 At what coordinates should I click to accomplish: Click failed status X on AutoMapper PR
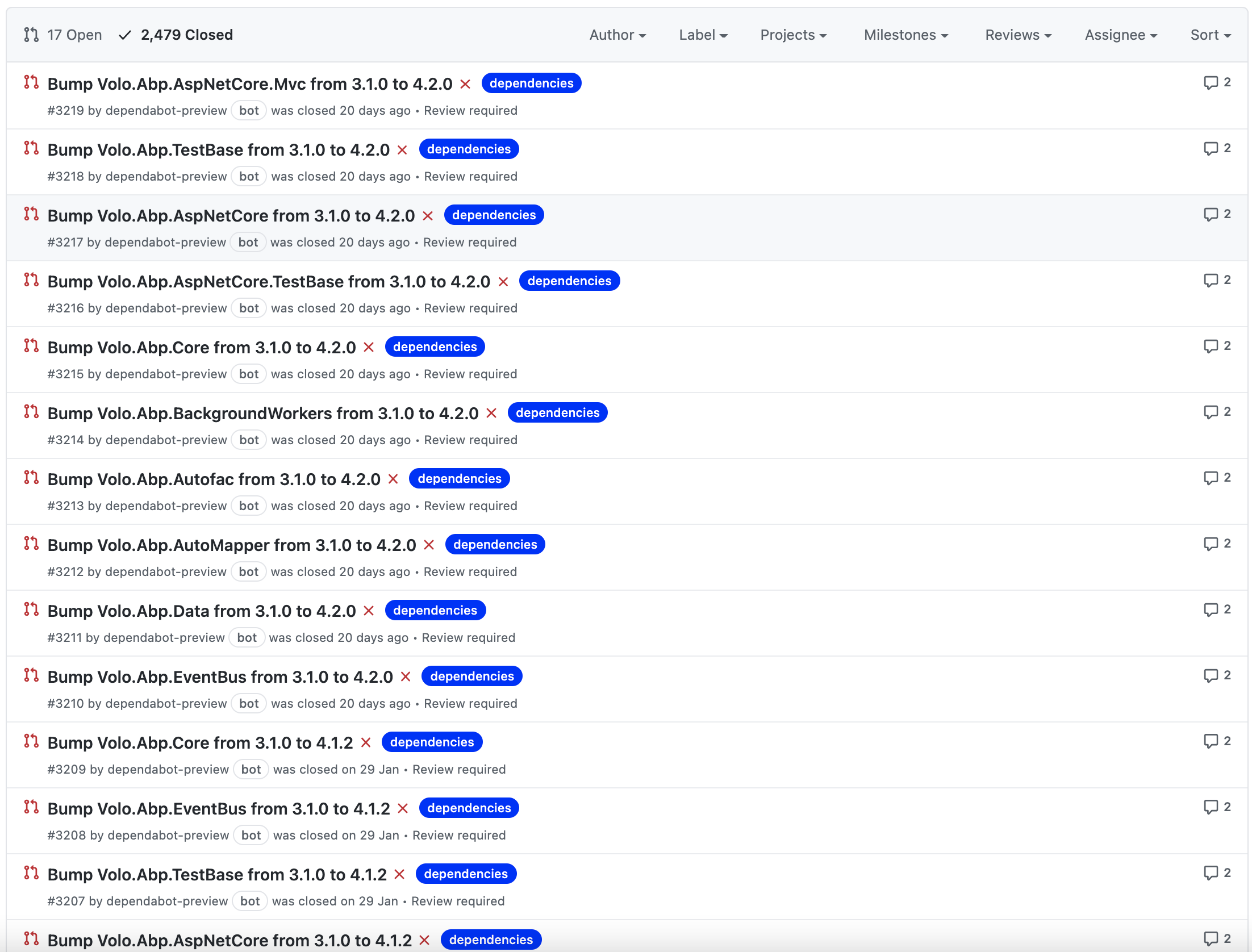point(429,545)
